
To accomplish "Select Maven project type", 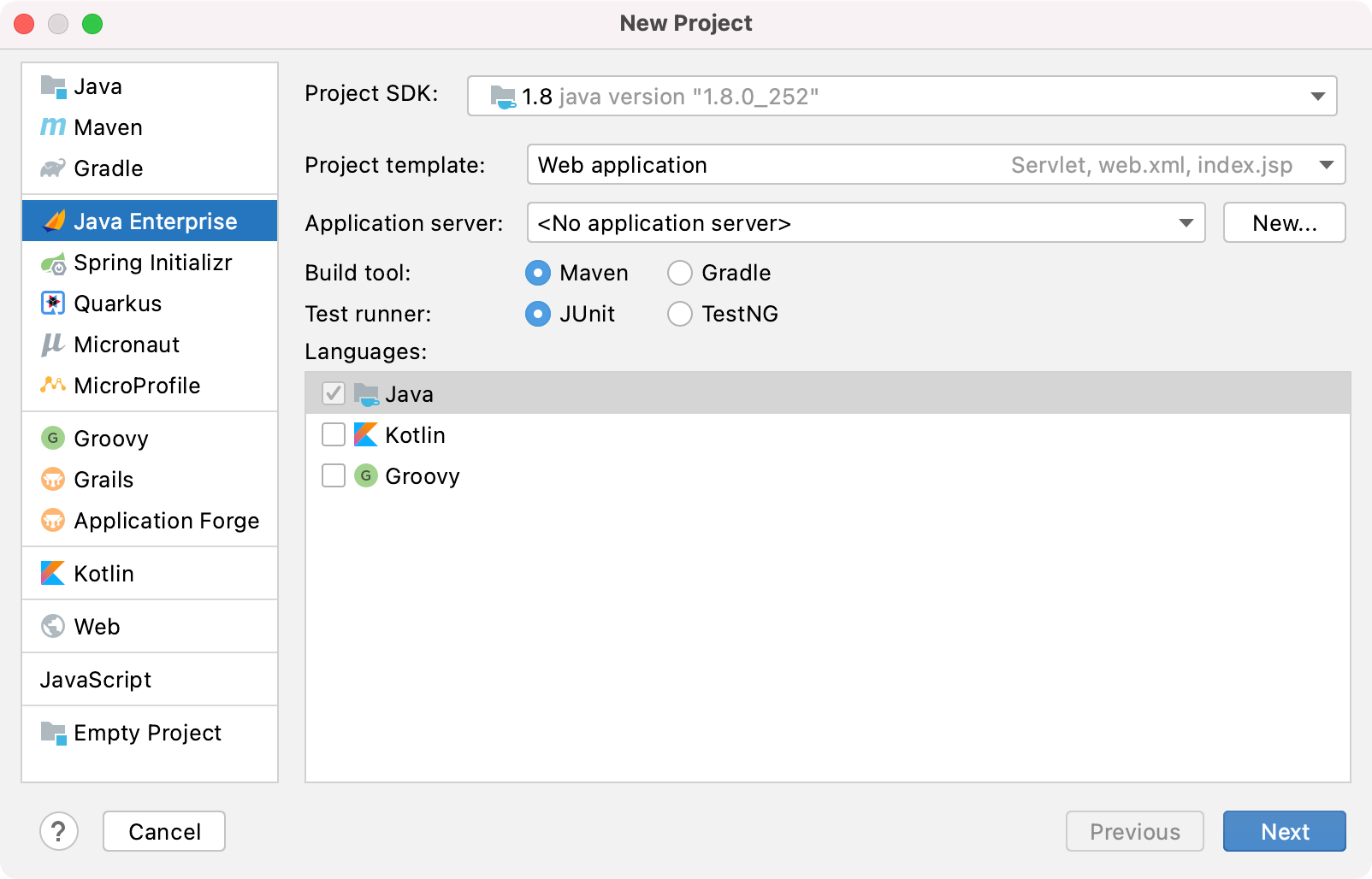I will (150, 127).
